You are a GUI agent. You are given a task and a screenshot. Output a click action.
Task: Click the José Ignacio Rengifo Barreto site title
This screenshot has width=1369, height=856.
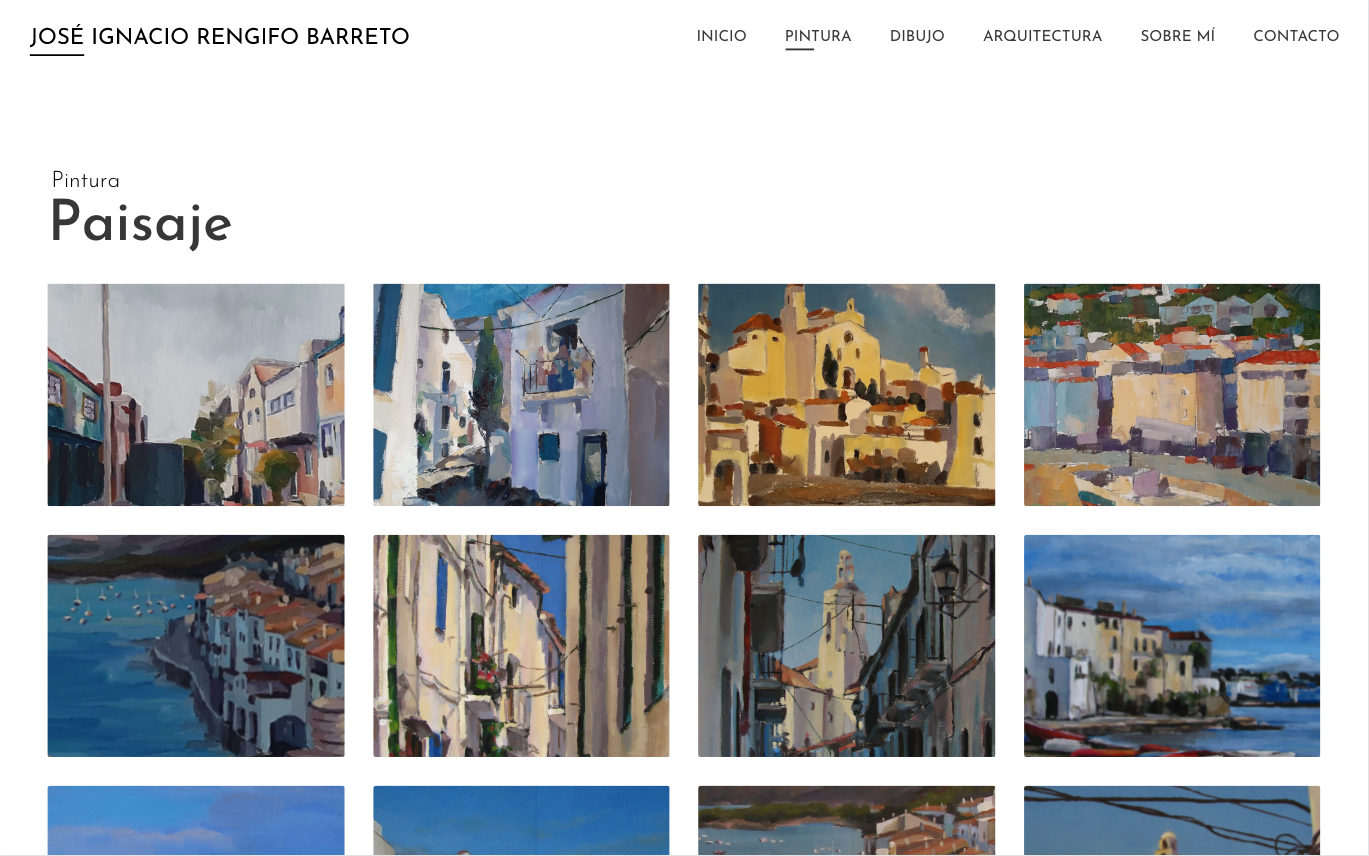(220, 37)
